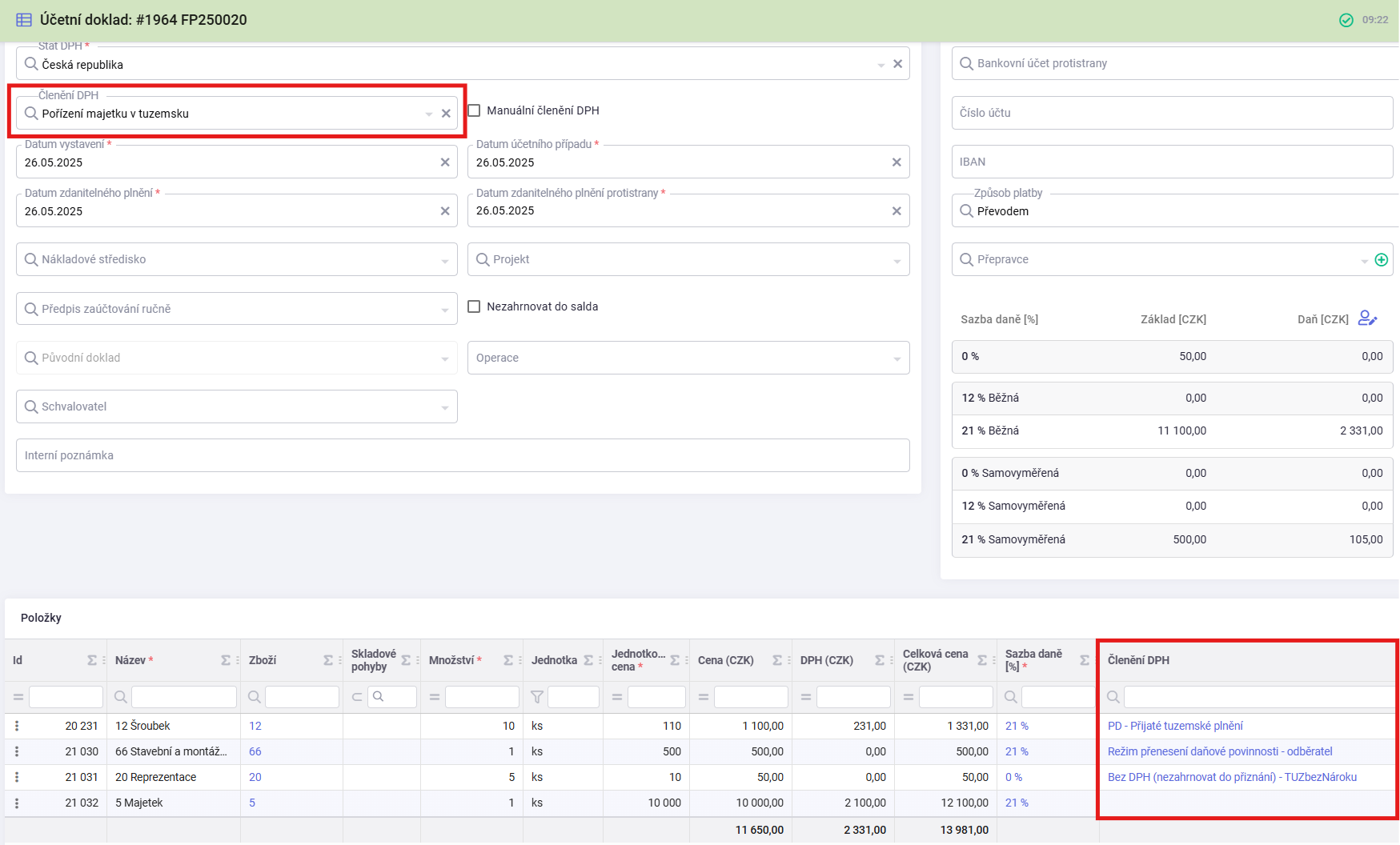Open the row menu for item 21 030

17,751
